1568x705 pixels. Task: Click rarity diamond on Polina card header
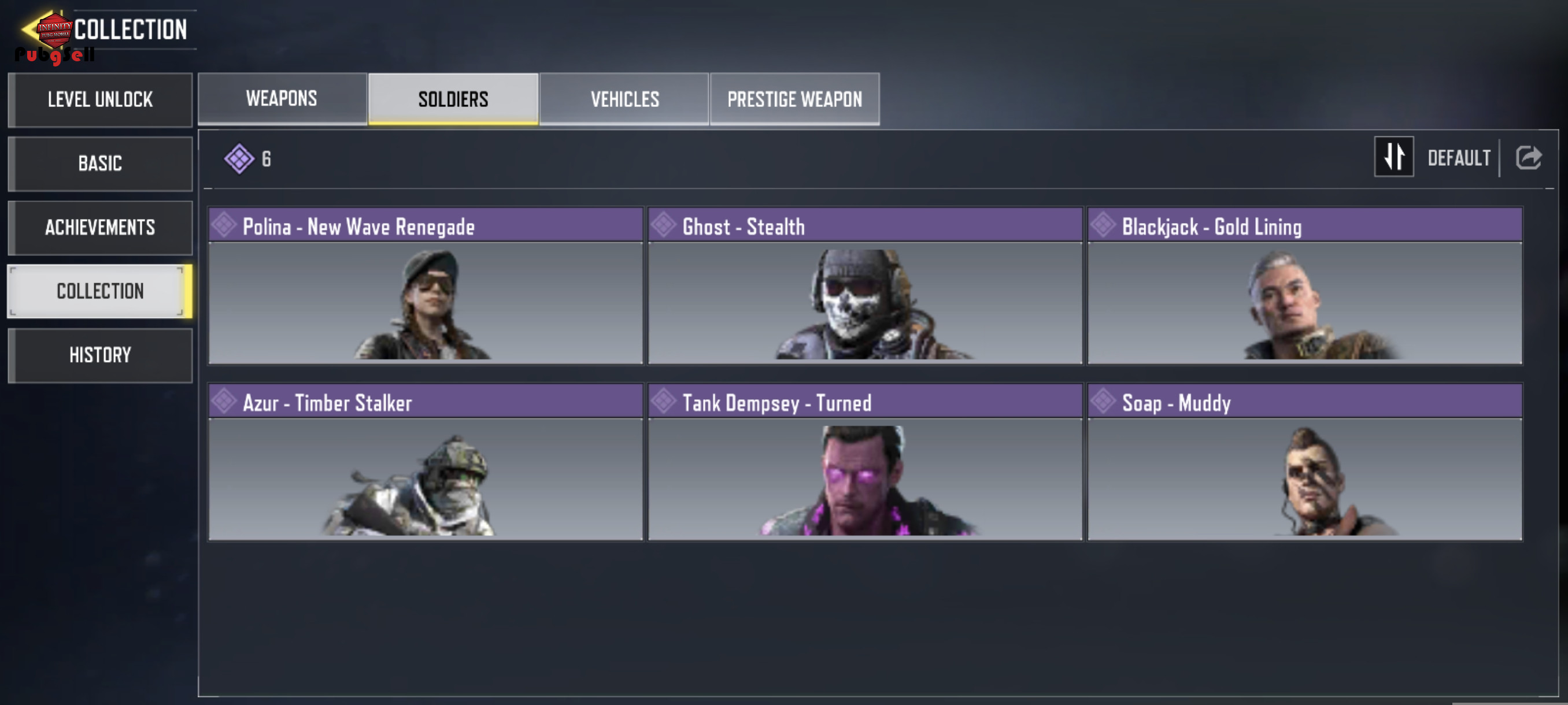pyautogui.click(x=224, y=226)
